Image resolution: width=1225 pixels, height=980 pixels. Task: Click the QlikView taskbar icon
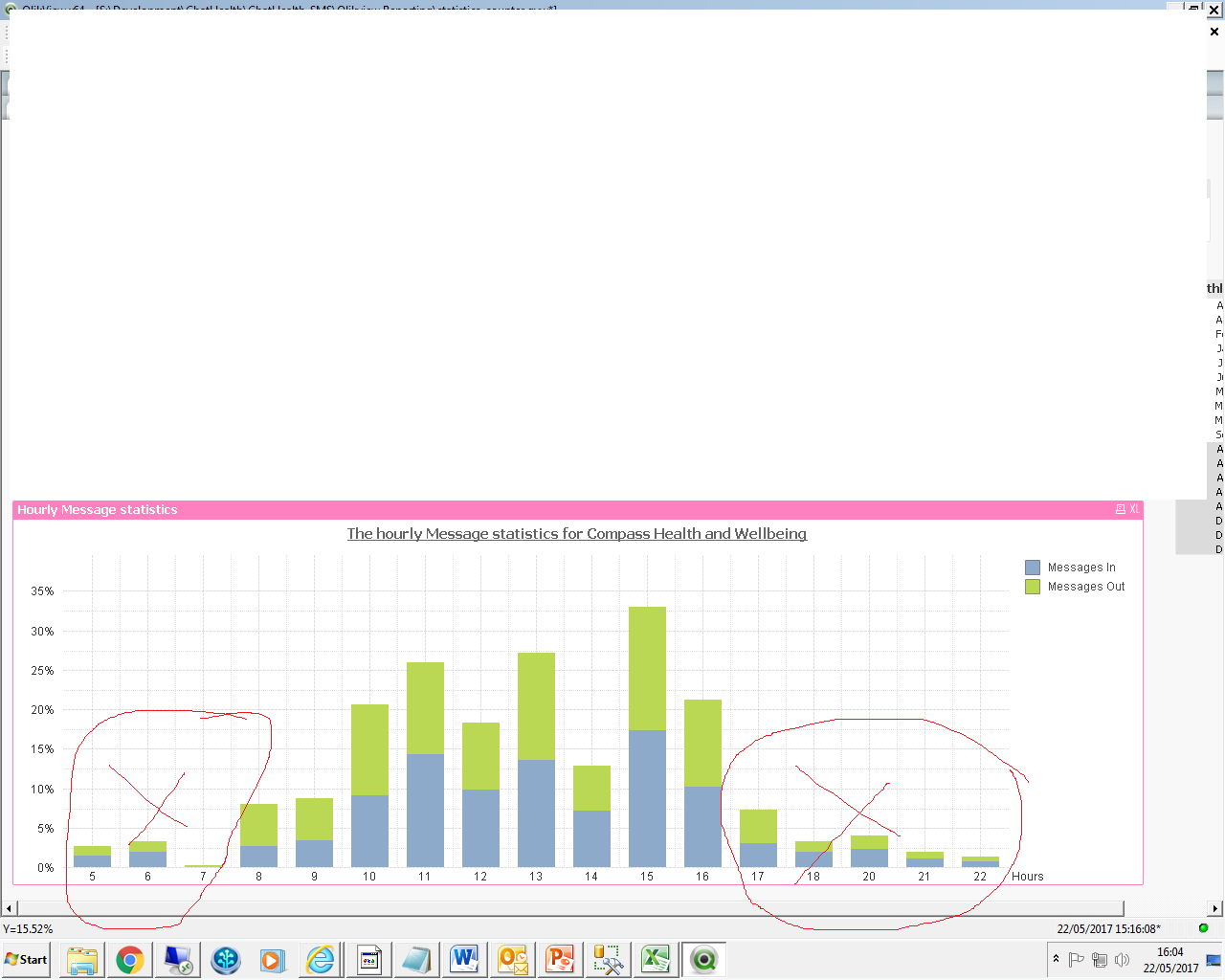coord(704,960)
